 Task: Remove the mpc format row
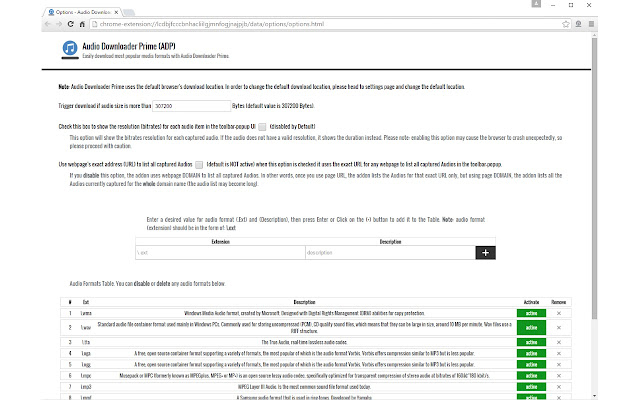tap(559, 376)
